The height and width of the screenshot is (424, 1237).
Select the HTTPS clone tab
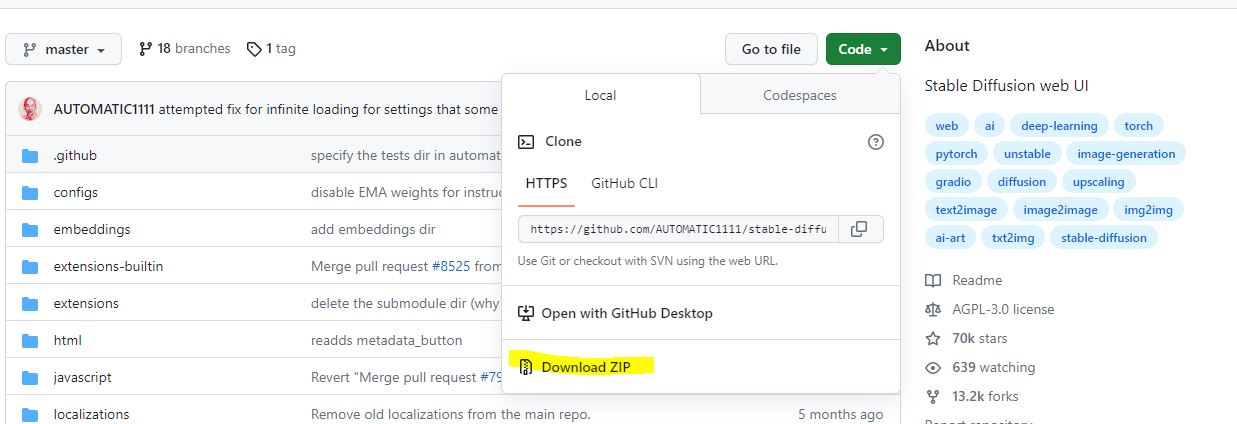(546, 183)
